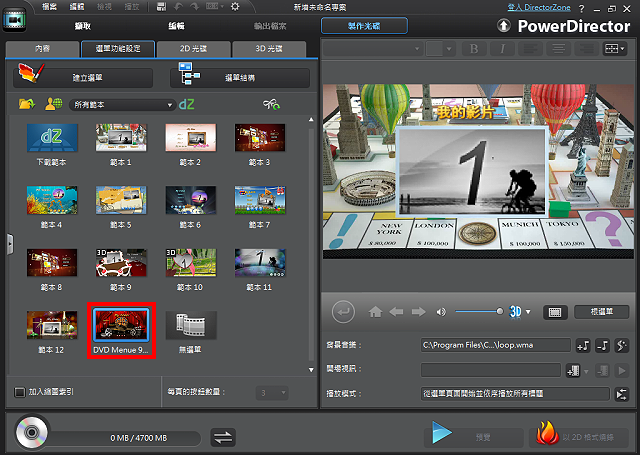Switch to the menu preferences tab
This screenshot has height=455, width=640.
click(118, 49)
